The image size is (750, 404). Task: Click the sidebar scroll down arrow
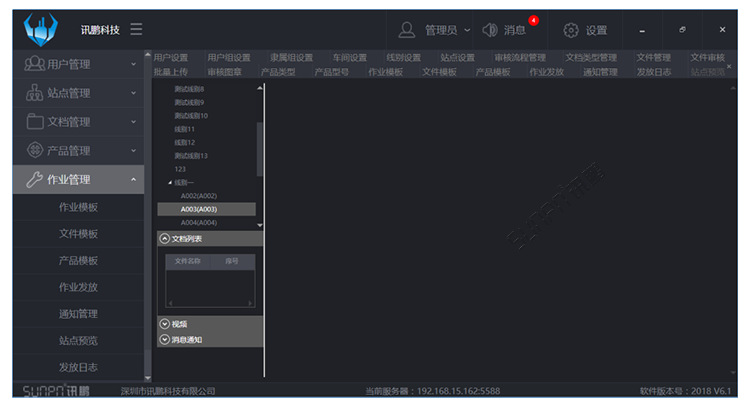coord(148,378)
